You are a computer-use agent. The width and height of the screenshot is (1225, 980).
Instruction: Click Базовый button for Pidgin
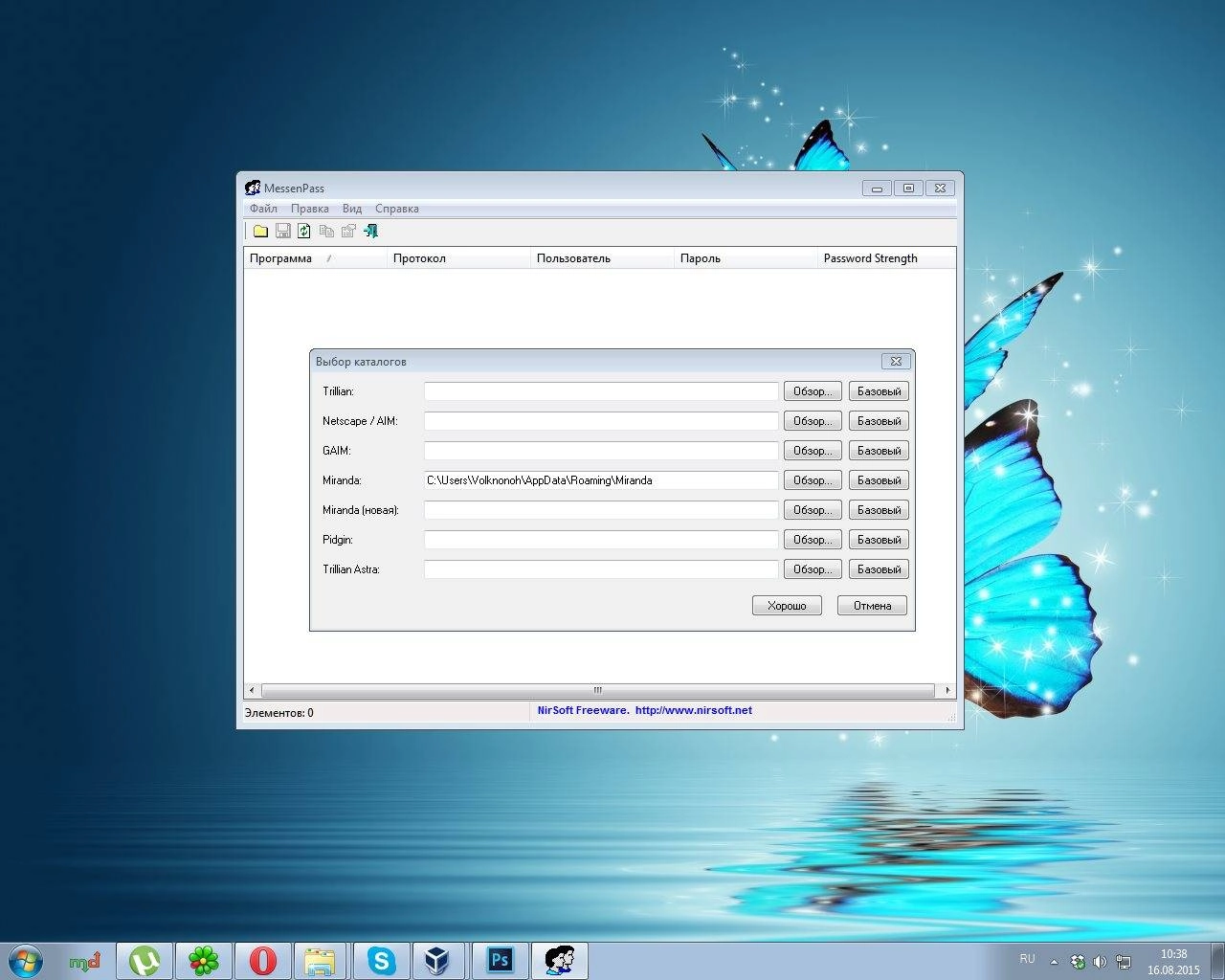pyautogui.click(x=879, y=540)
